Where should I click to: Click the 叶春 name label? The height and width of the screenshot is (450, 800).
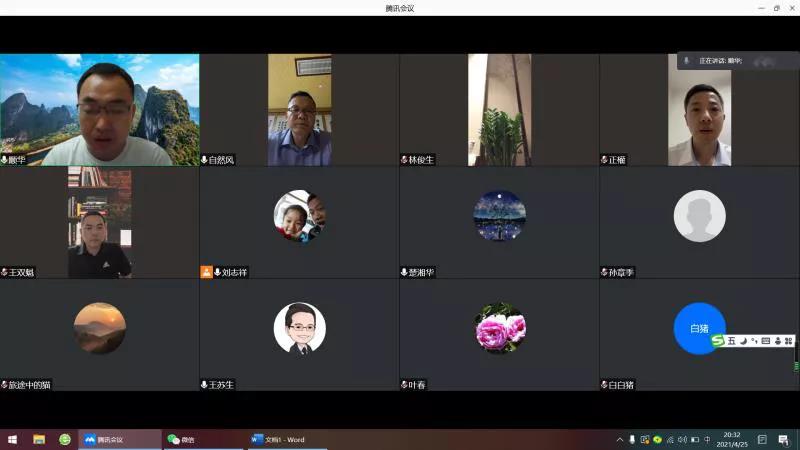click(x=417, y=385)
